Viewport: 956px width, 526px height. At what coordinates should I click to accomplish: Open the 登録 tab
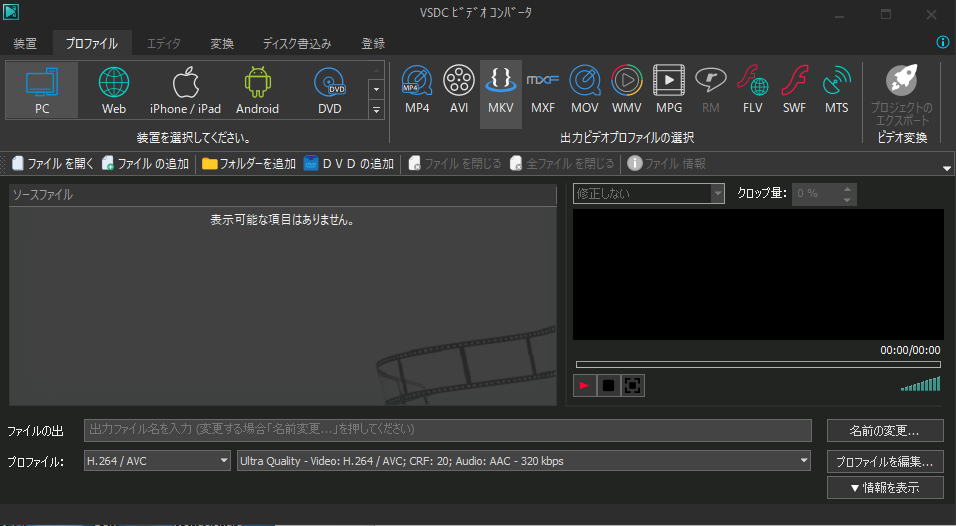coord(373,43)
